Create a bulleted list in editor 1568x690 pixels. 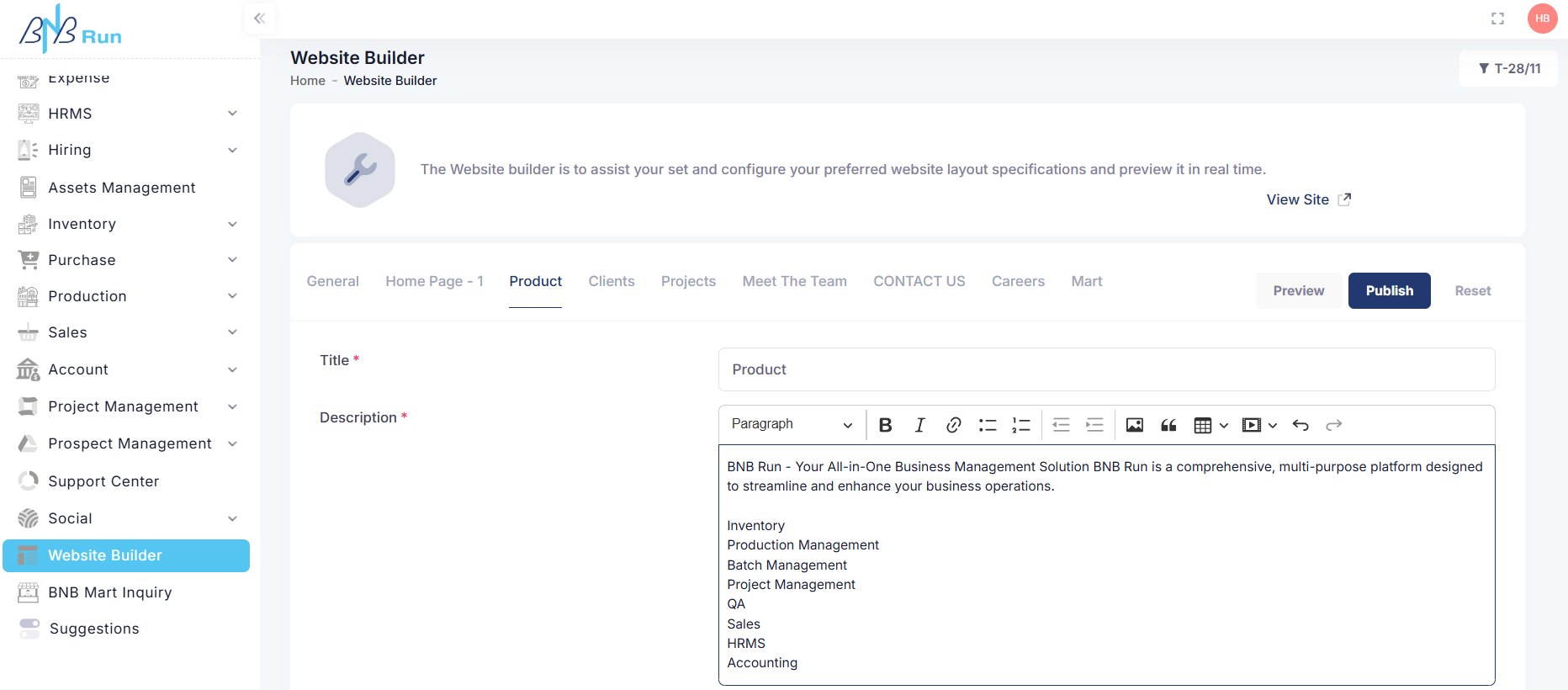tap(987, 425)
